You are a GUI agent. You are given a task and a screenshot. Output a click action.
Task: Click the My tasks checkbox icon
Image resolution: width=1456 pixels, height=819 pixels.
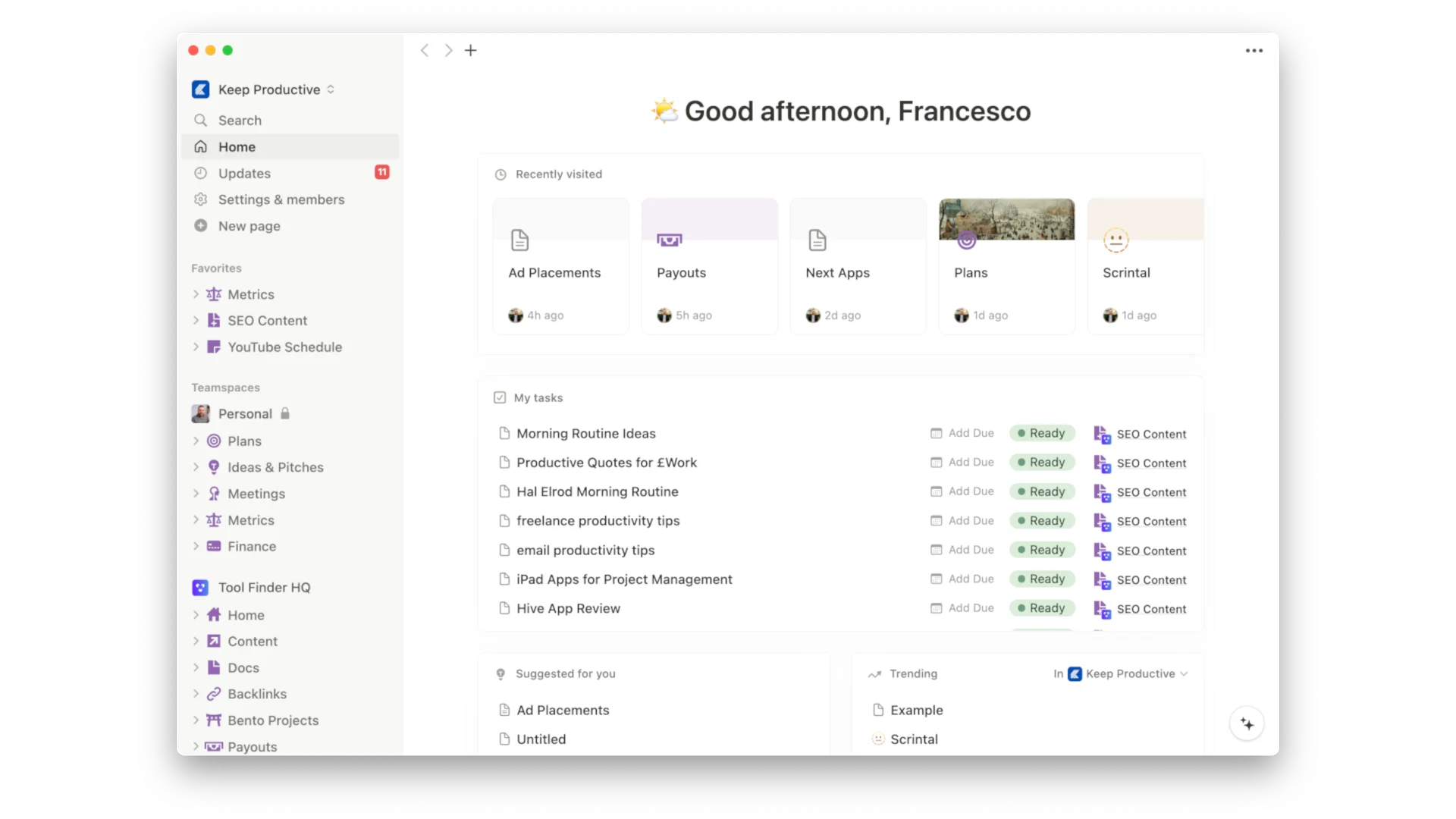tap(500, 397)
